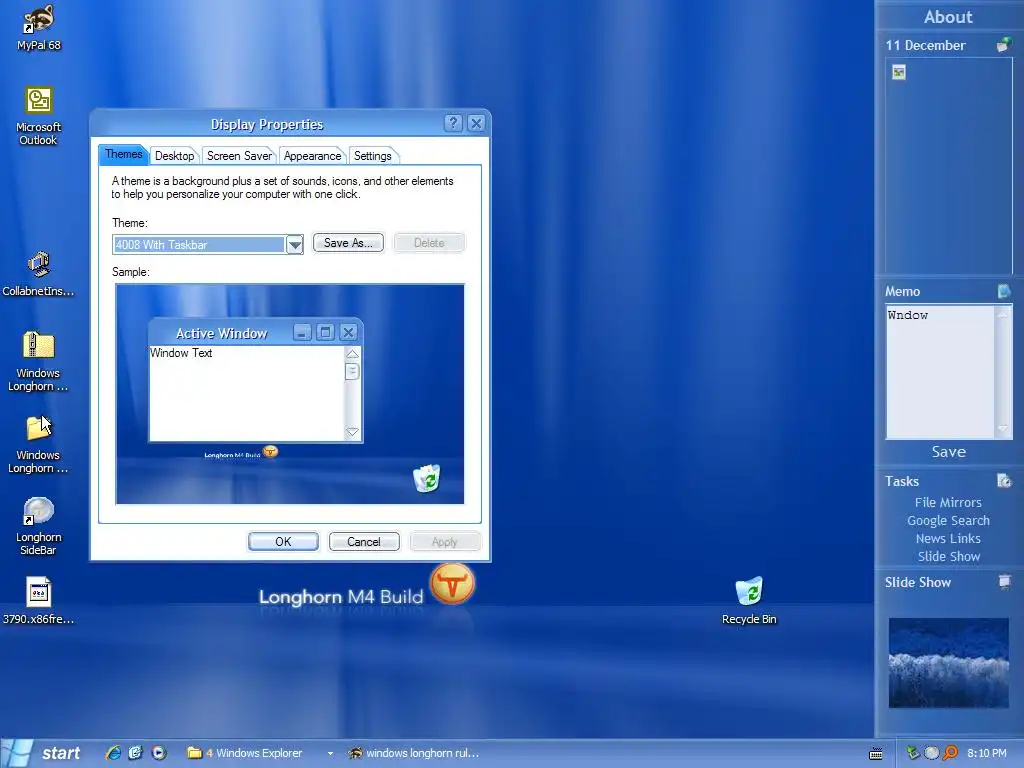The width and height of the screenshot is (1024, 768).
Task: Click the orange magnifier tray icon
Action: (950, 753)
